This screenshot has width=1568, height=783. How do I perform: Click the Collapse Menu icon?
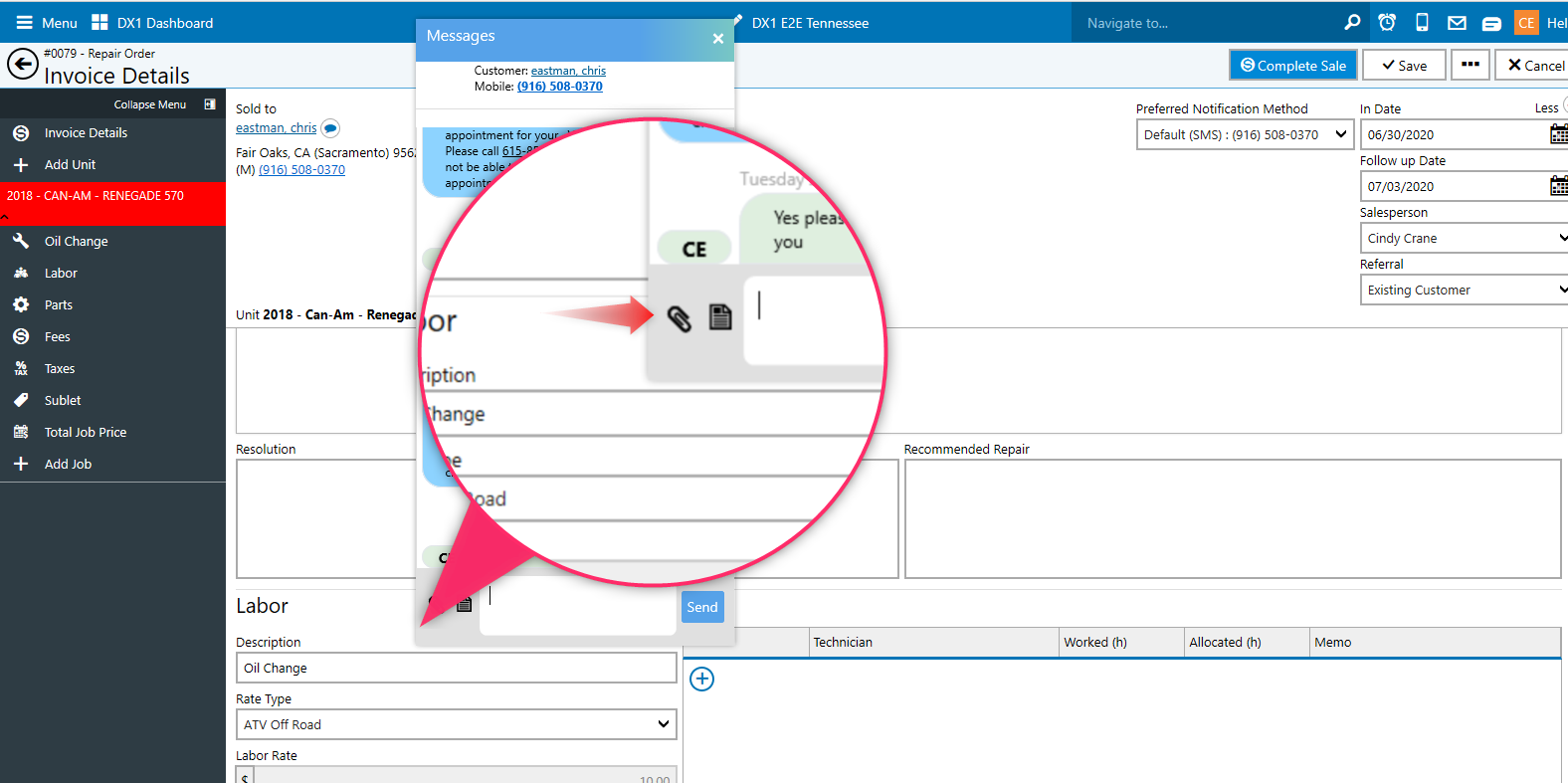pyautogui.click(x=210, y=103)
